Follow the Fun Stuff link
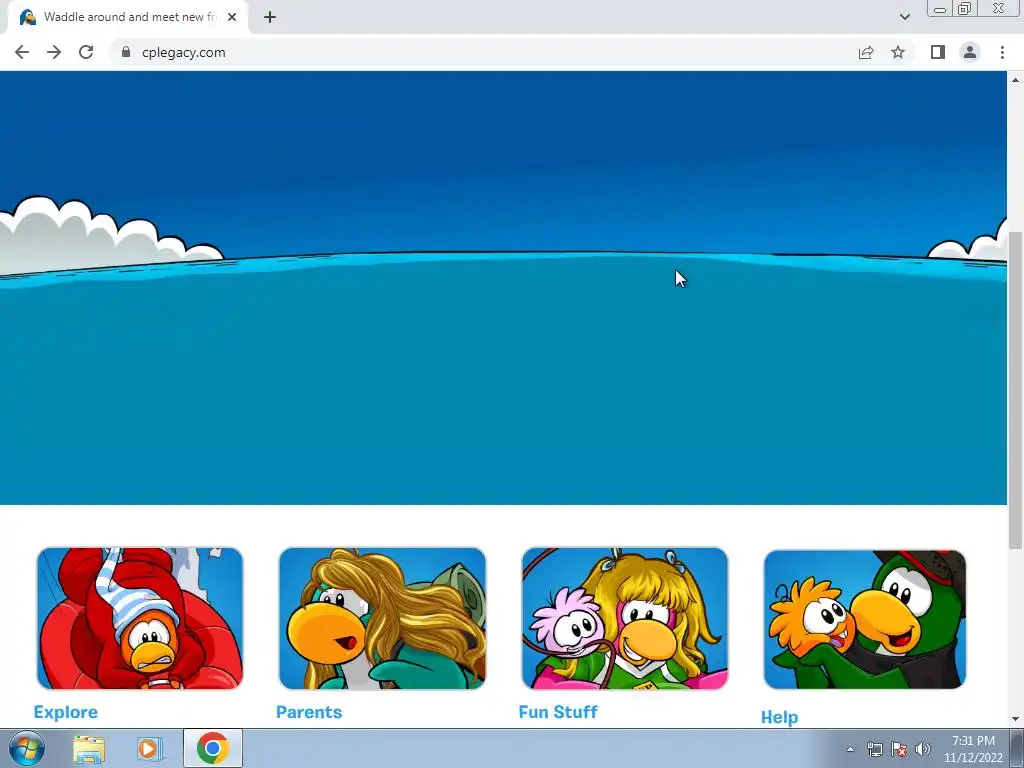Image resolution: width=1024 pixels, height=768 pixels. (x=558, y=712)
